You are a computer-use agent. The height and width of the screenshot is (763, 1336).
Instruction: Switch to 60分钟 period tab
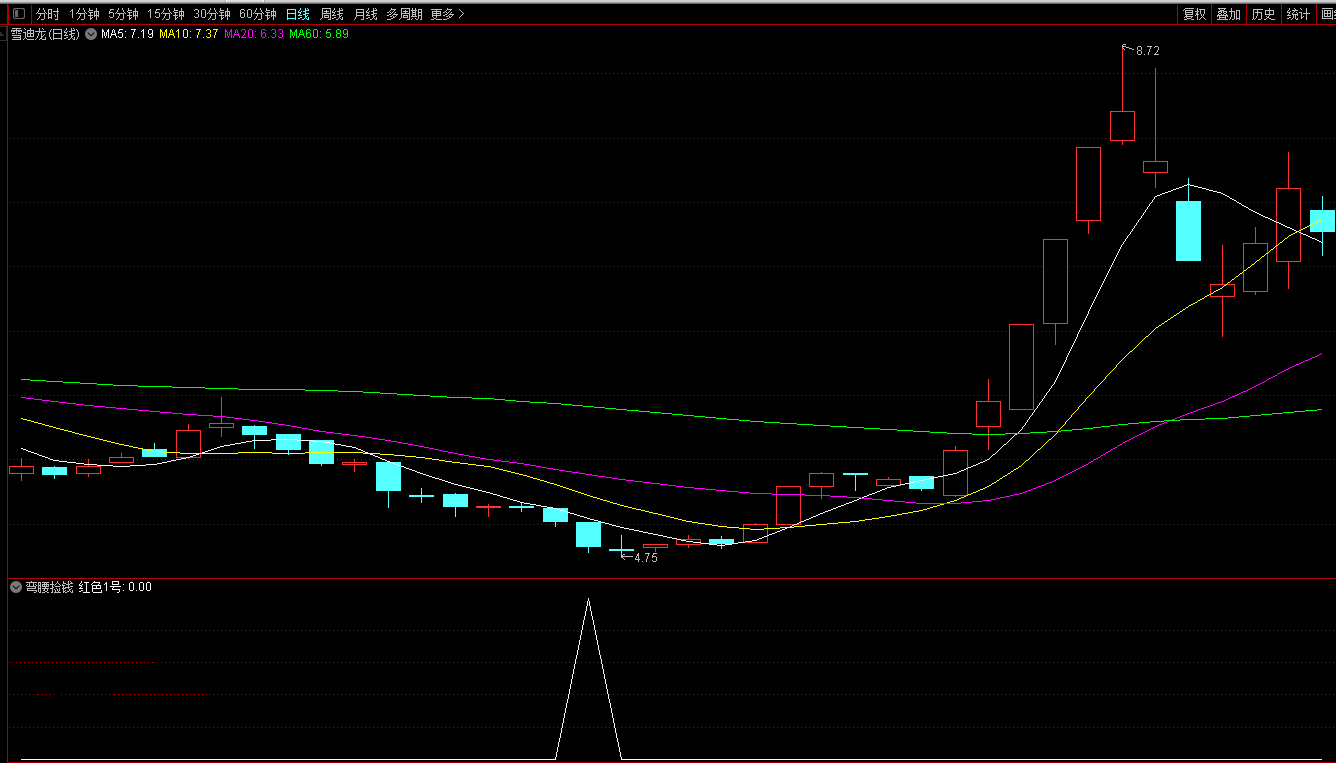point(258,14)
